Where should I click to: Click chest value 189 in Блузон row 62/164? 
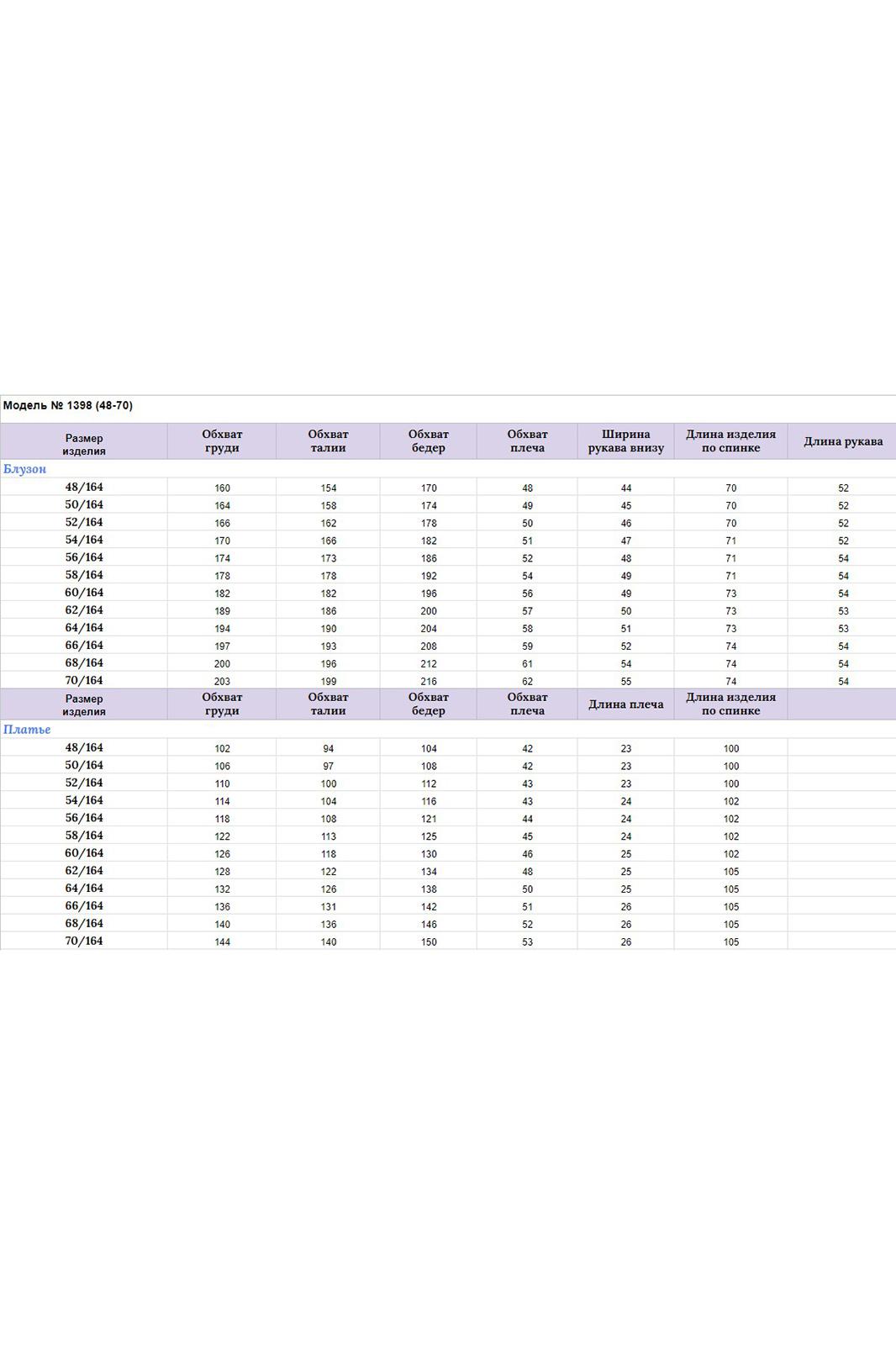pyautogui.click(x=222, y=611)
